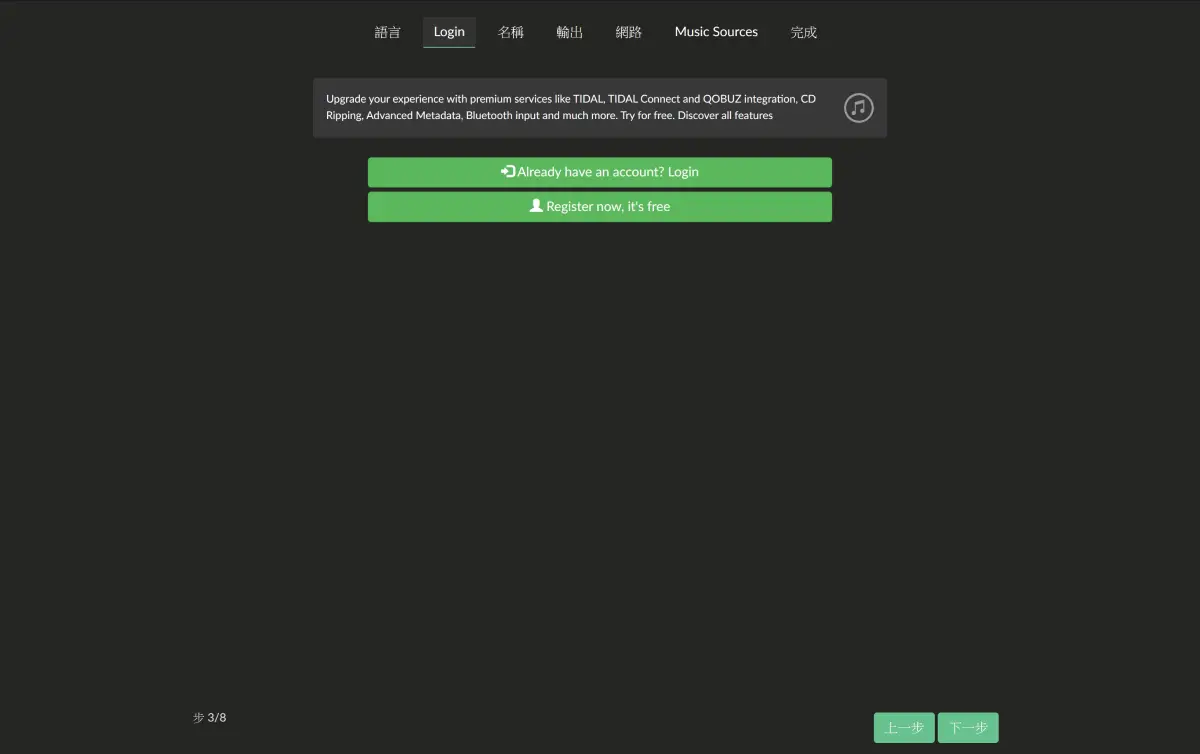The image size is (1200, 754).
Task: Select the Music Sources tab
Action: [716, 32]
